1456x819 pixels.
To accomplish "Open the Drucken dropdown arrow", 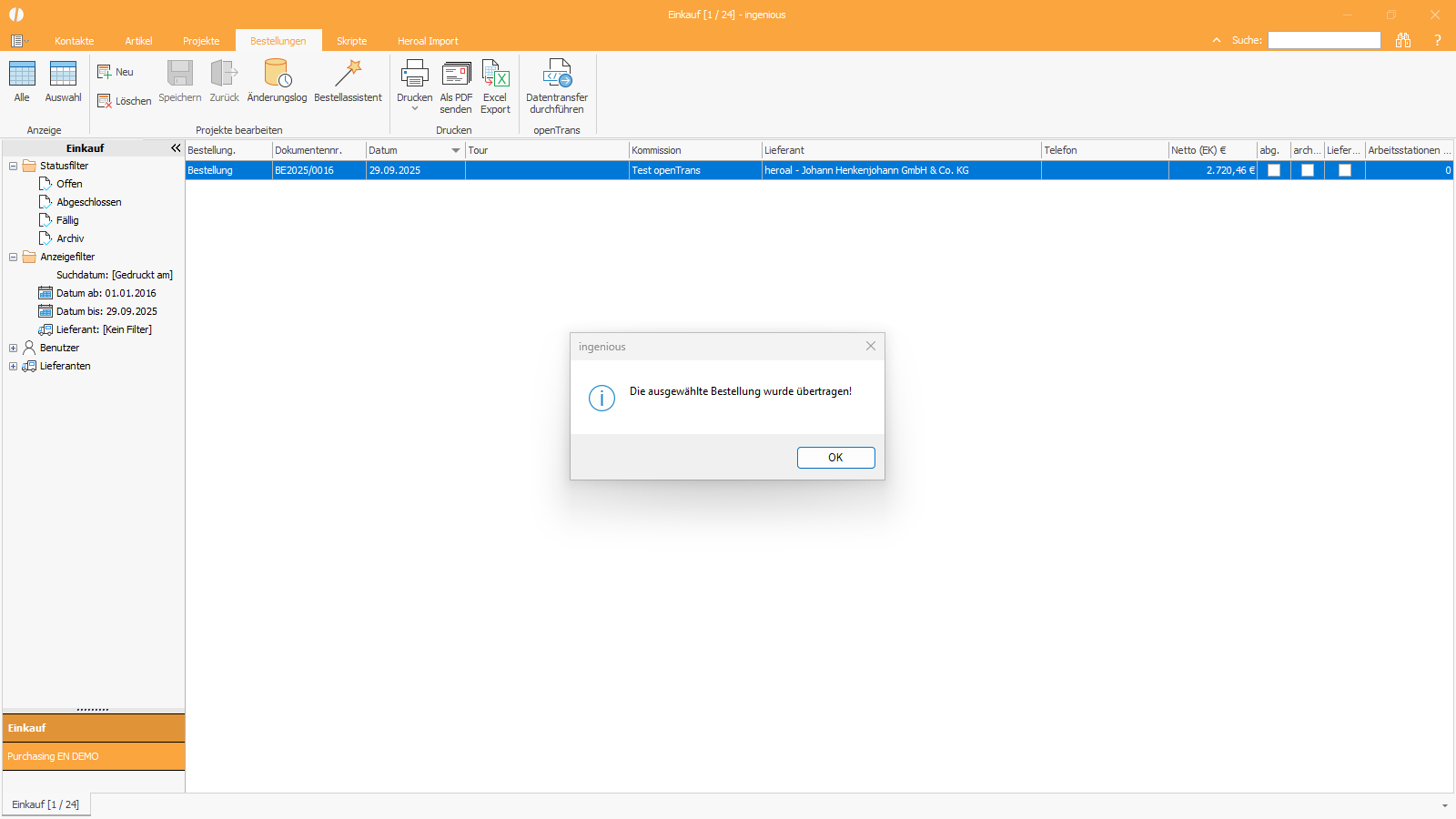I will click(415, 108).
